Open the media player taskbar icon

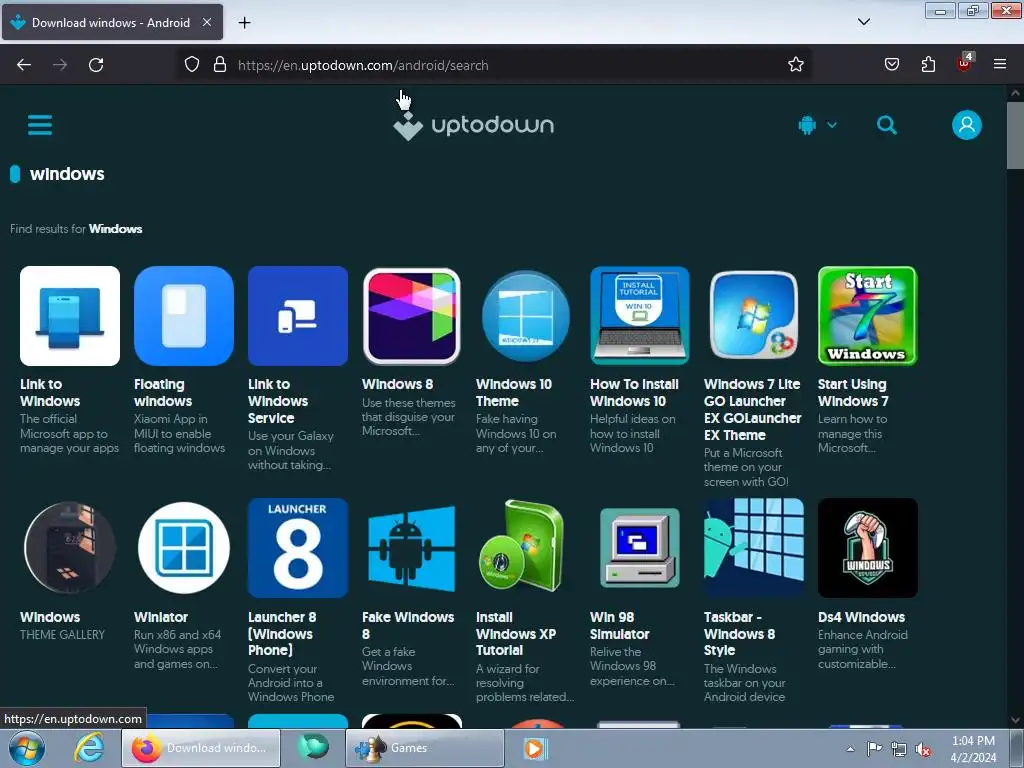point(535,748)
